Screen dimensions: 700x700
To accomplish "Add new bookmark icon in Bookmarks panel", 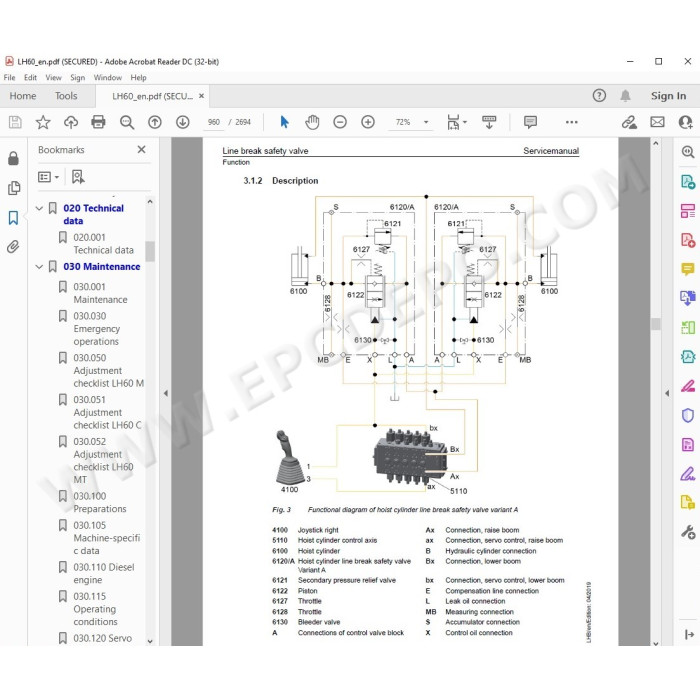I will point(78,177).
